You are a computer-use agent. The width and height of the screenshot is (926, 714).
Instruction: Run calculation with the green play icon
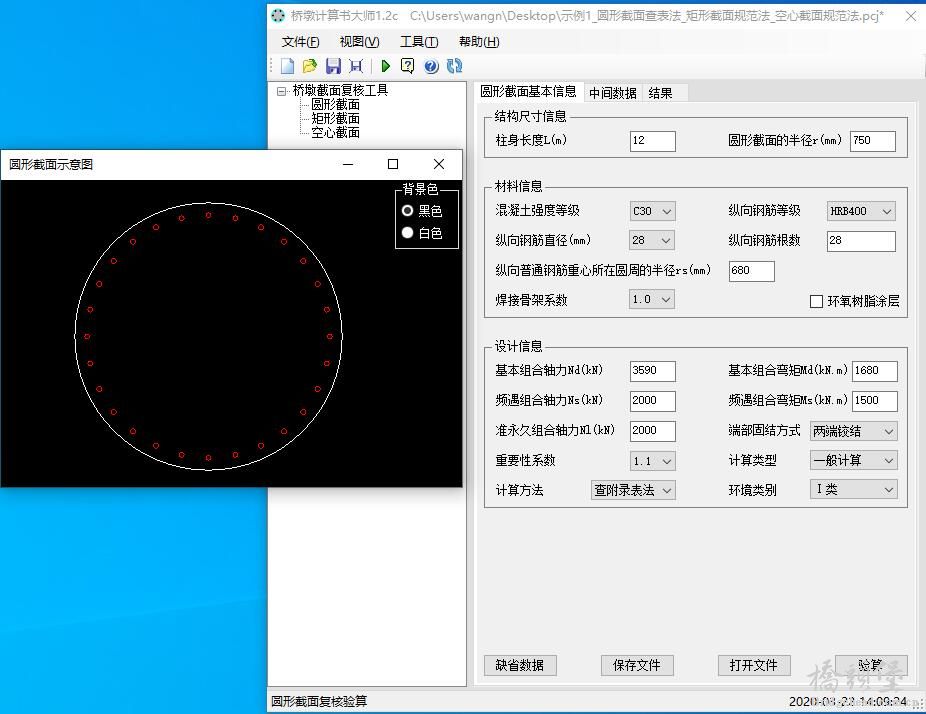pos(386,66)
